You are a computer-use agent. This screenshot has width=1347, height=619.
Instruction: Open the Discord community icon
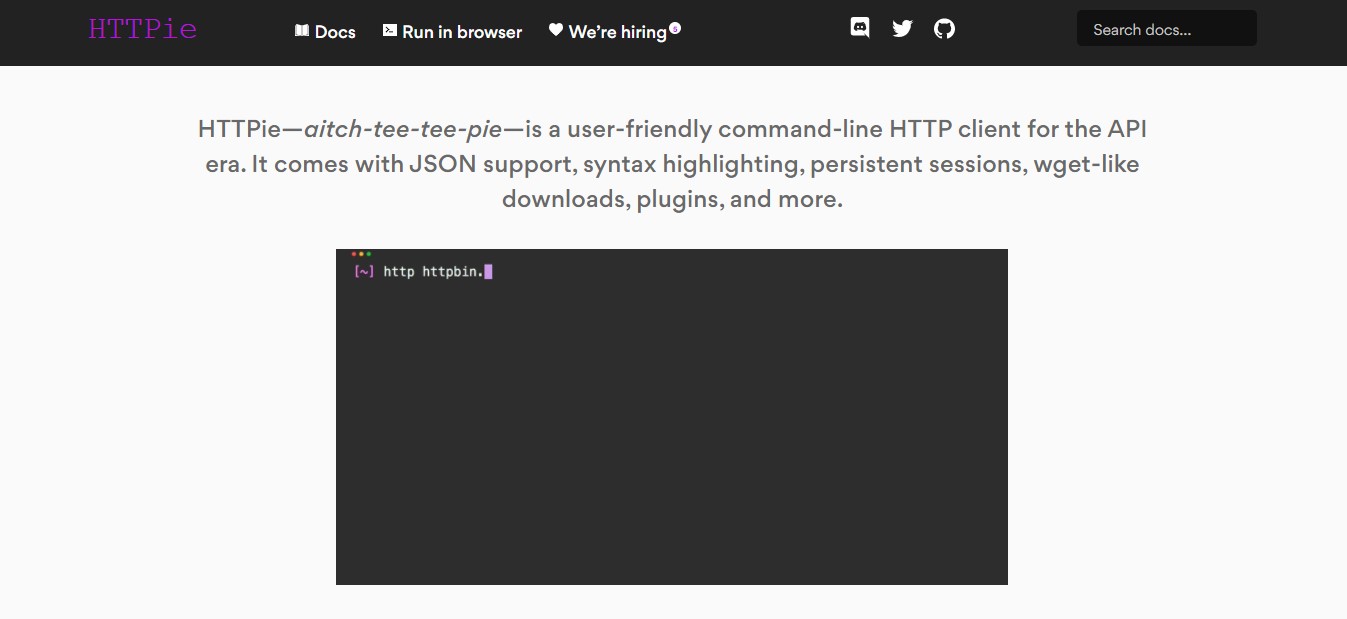[860, 28]
